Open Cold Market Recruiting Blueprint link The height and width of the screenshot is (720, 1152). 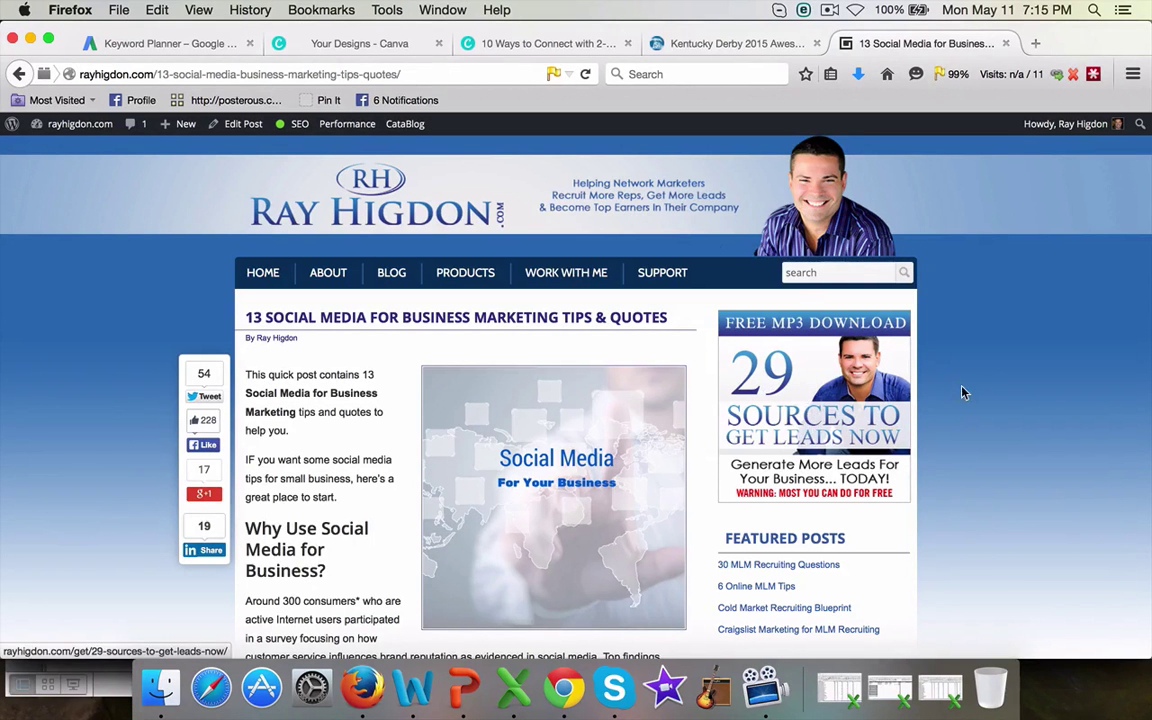[x=784, y=608]
